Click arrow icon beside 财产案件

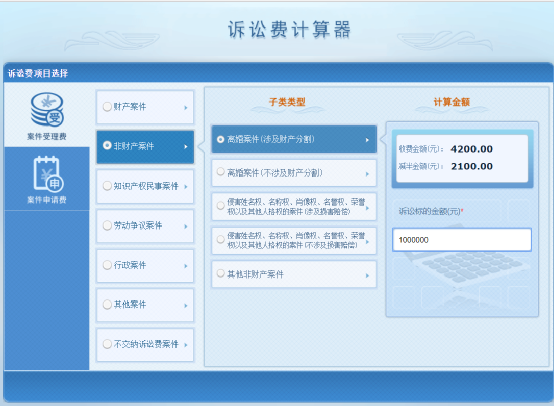pyautogui.click(x=186, y=107)
